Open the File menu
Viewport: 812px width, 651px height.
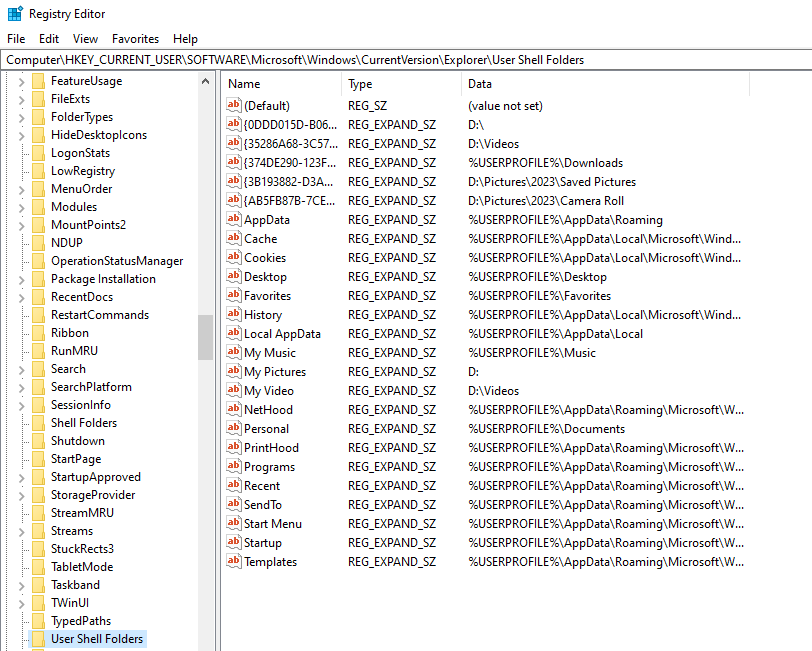point(16,39)
